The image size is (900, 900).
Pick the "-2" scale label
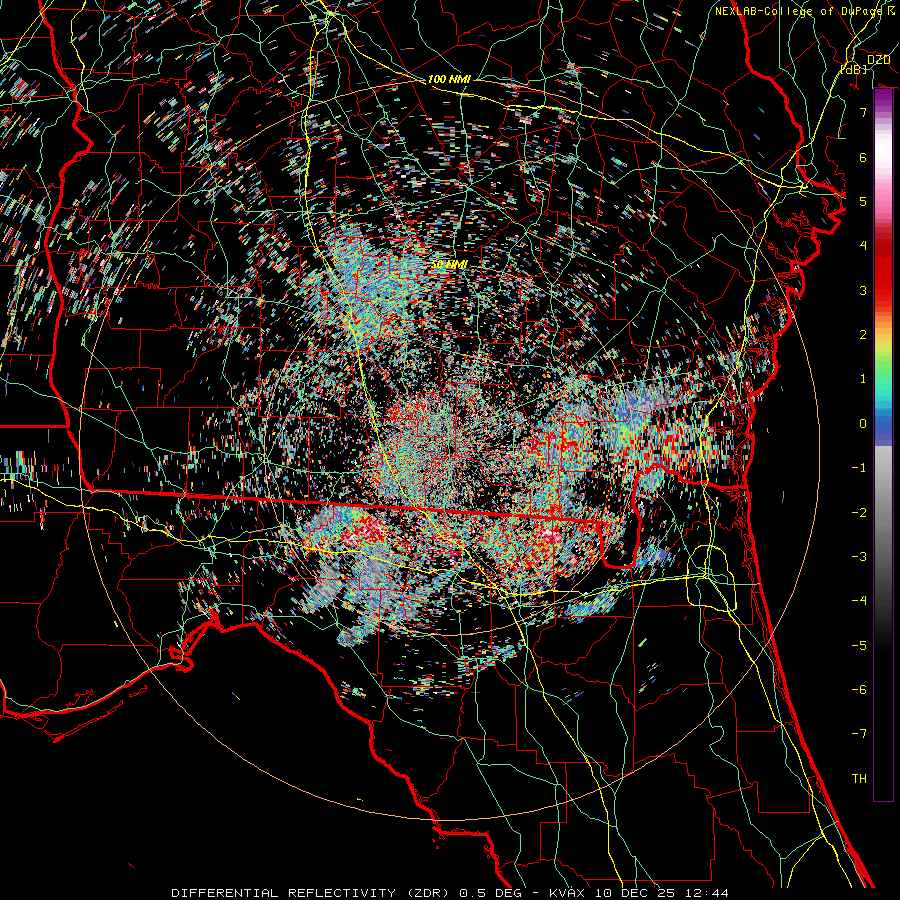coord(859,513)
